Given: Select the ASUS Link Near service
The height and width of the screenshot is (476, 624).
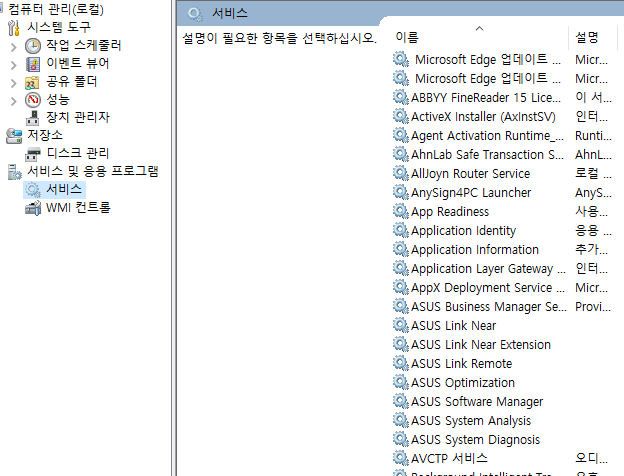Looking at the screenshot, I should 454,326.
